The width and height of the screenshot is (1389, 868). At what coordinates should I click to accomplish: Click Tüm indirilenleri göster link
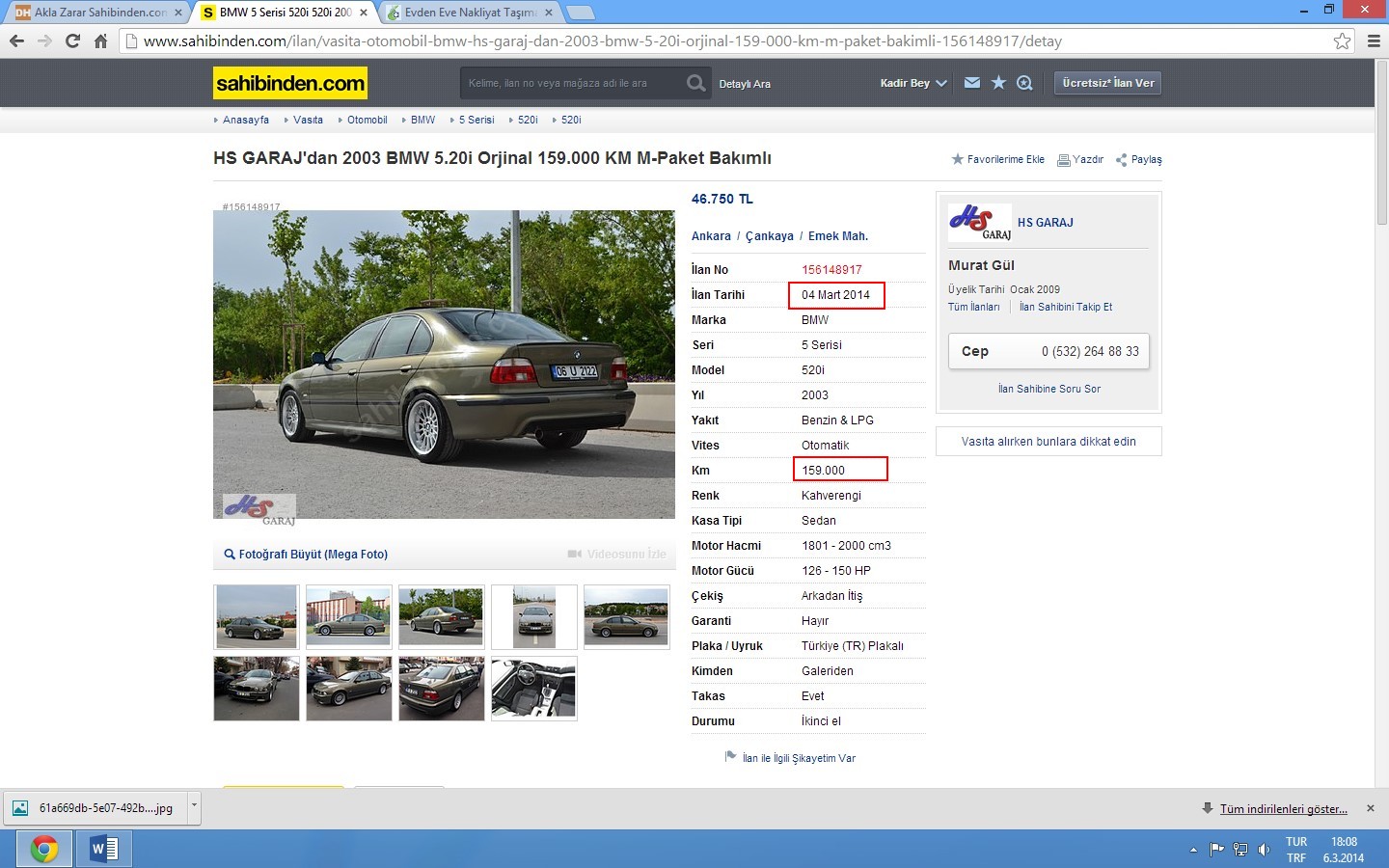click(1284, 809)
